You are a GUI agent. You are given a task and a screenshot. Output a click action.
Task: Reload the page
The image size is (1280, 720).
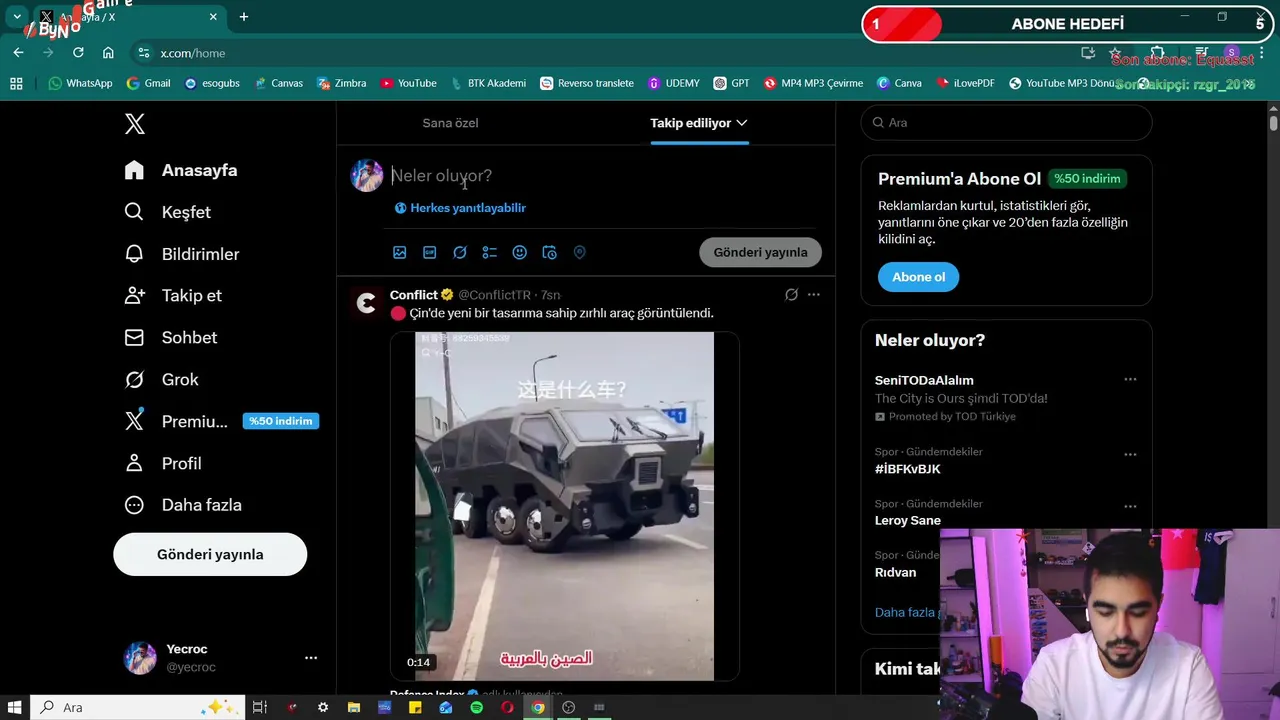78,53
